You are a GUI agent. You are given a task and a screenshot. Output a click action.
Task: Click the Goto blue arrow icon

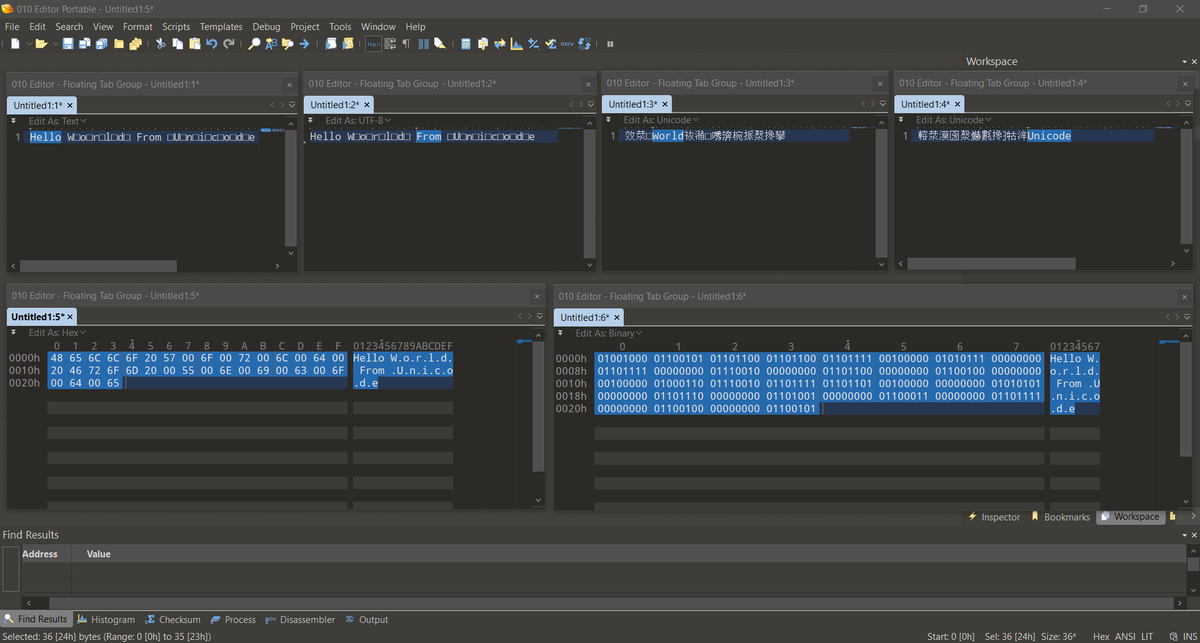(304, 44)
